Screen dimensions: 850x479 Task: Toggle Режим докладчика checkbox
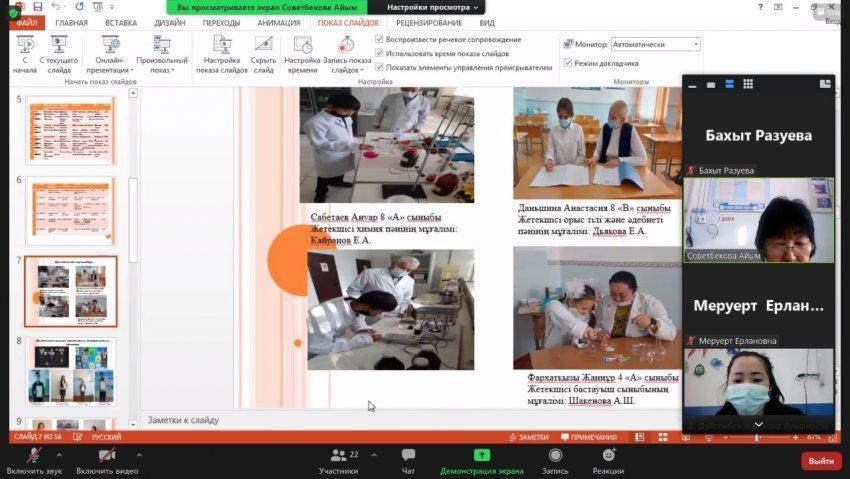click(x=568, y=63)
